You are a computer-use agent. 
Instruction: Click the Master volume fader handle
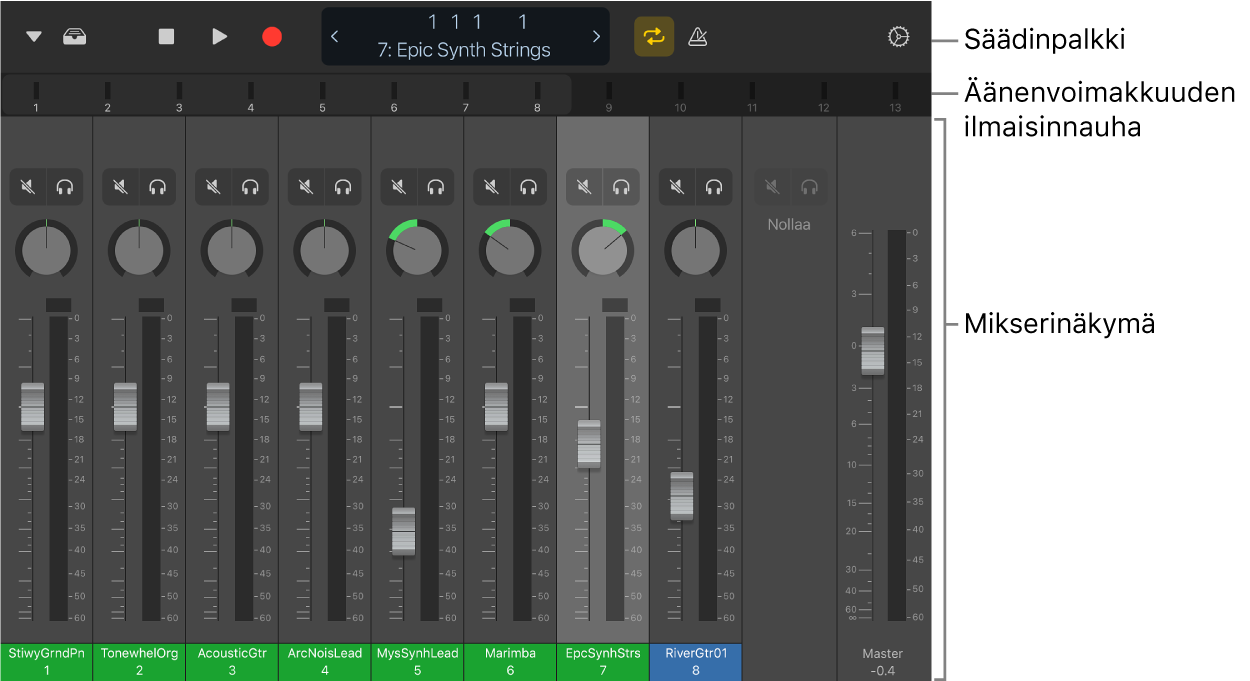(873, 351)
